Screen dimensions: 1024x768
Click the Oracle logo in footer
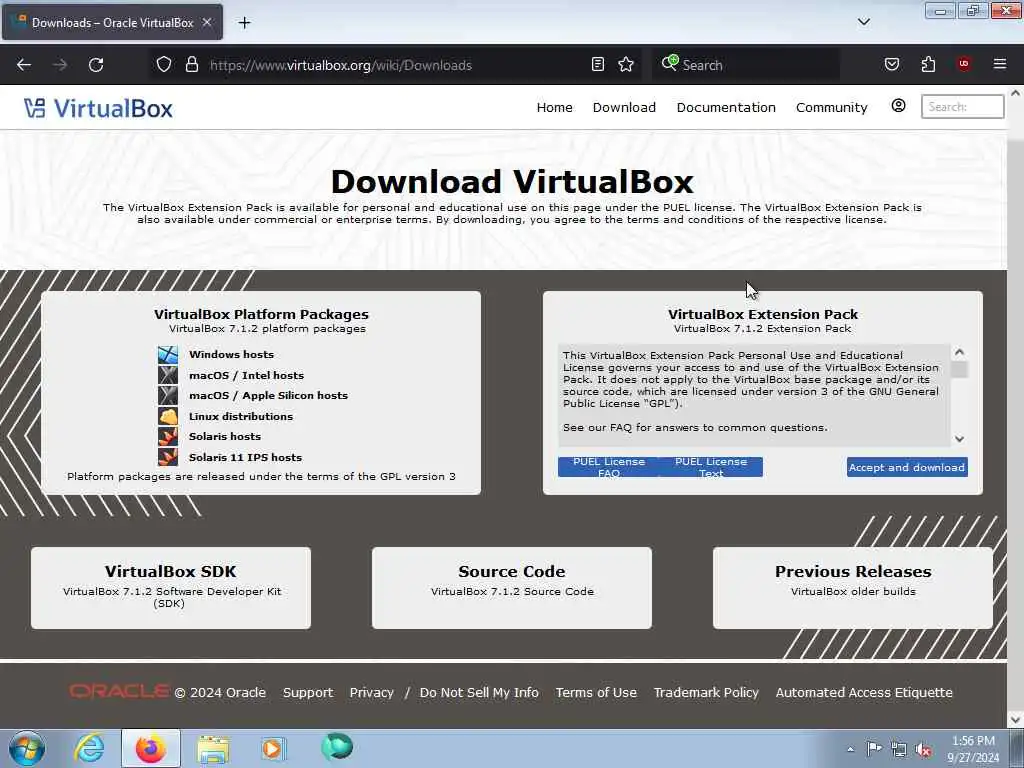pos(119,691)
